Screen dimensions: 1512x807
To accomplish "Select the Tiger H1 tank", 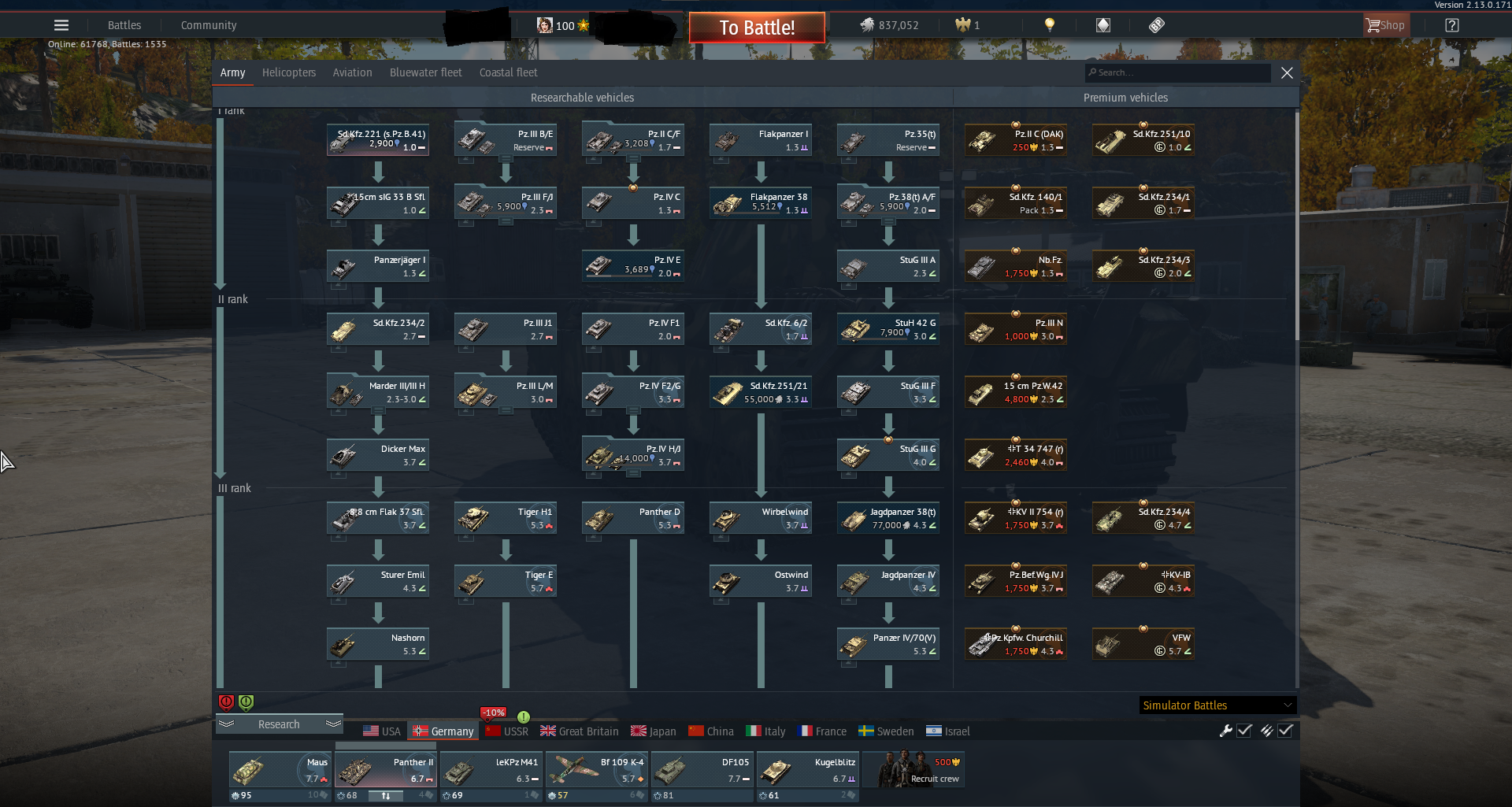I will [x=506, y=518].
